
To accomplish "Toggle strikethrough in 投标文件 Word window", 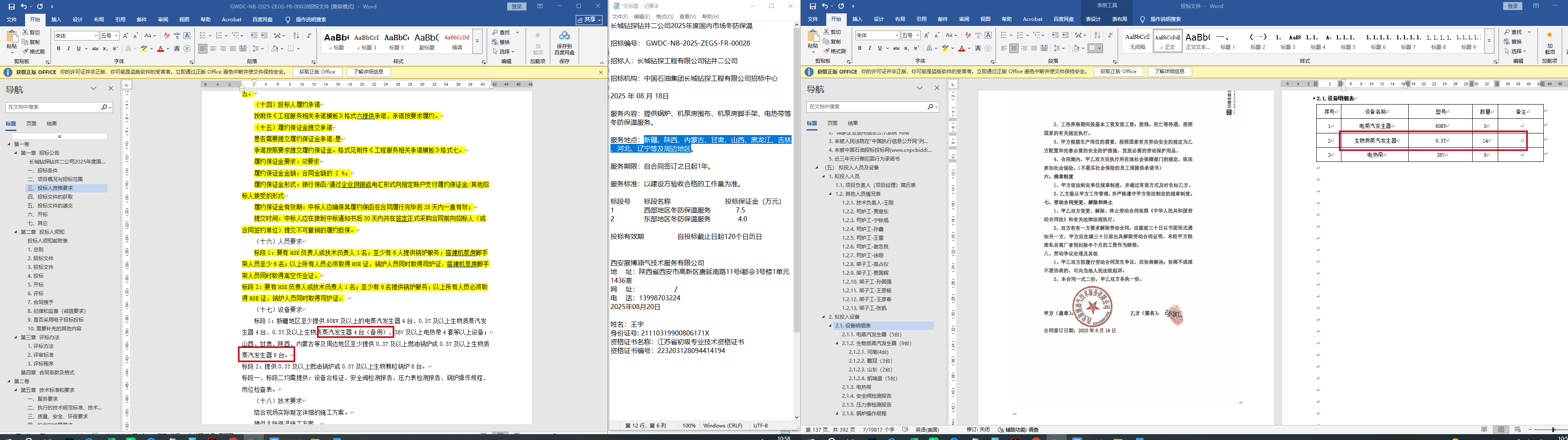I will pos(896,48).
